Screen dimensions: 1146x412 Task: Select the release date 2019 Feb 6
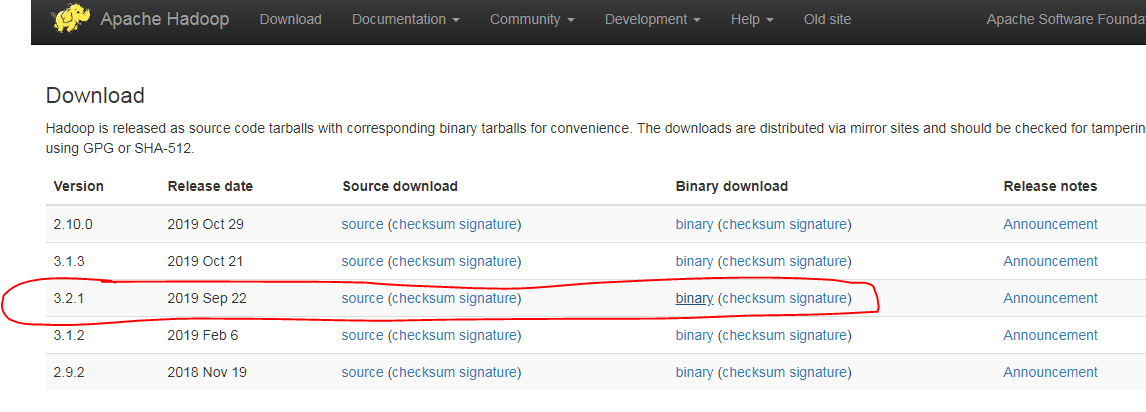[x=202, y=335]
